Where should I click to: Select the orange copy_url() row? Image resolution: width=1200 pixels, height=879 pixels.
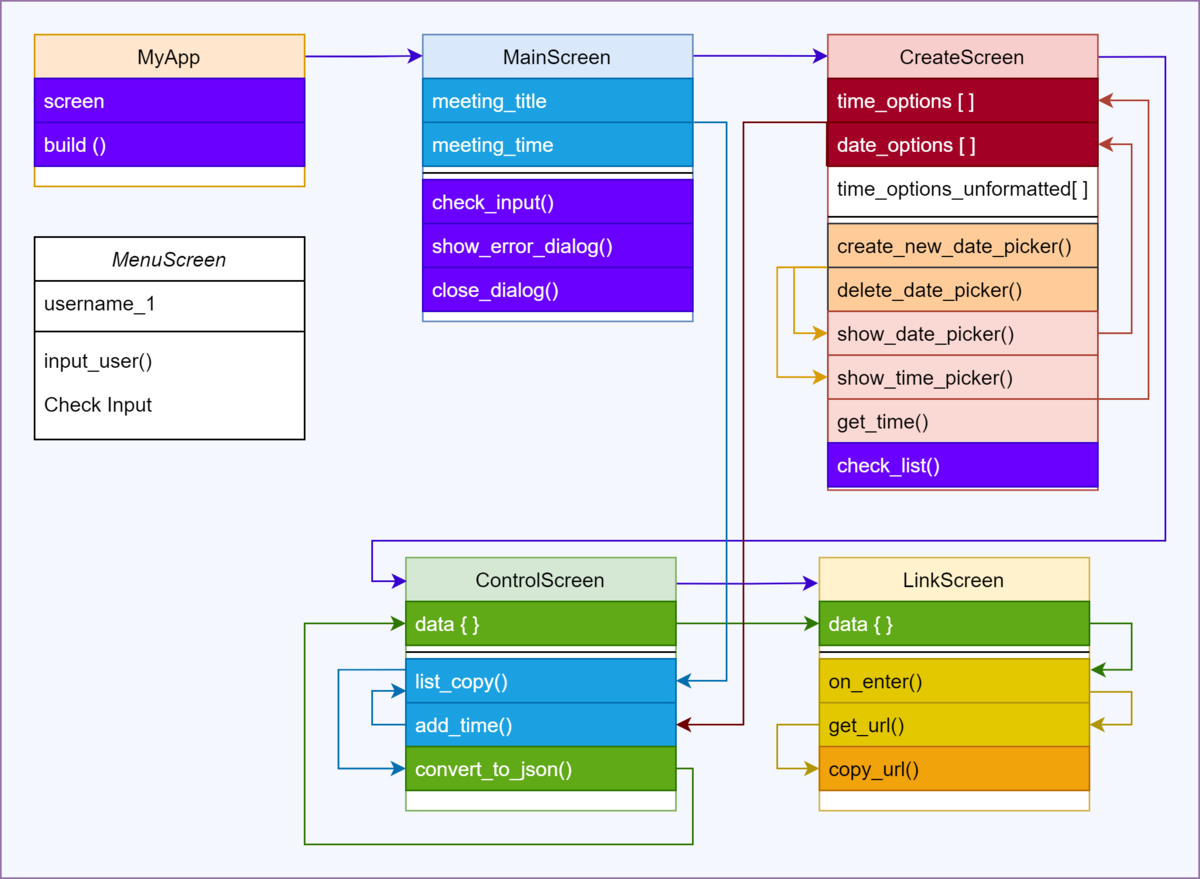point(953,769)
